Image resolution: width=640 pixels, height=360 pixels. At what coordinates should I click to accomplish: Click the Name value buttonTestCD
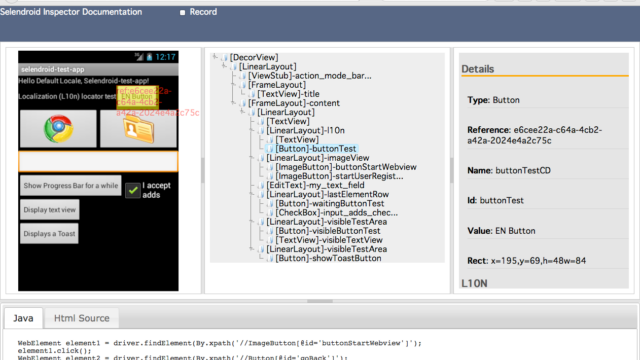(523, 171)
